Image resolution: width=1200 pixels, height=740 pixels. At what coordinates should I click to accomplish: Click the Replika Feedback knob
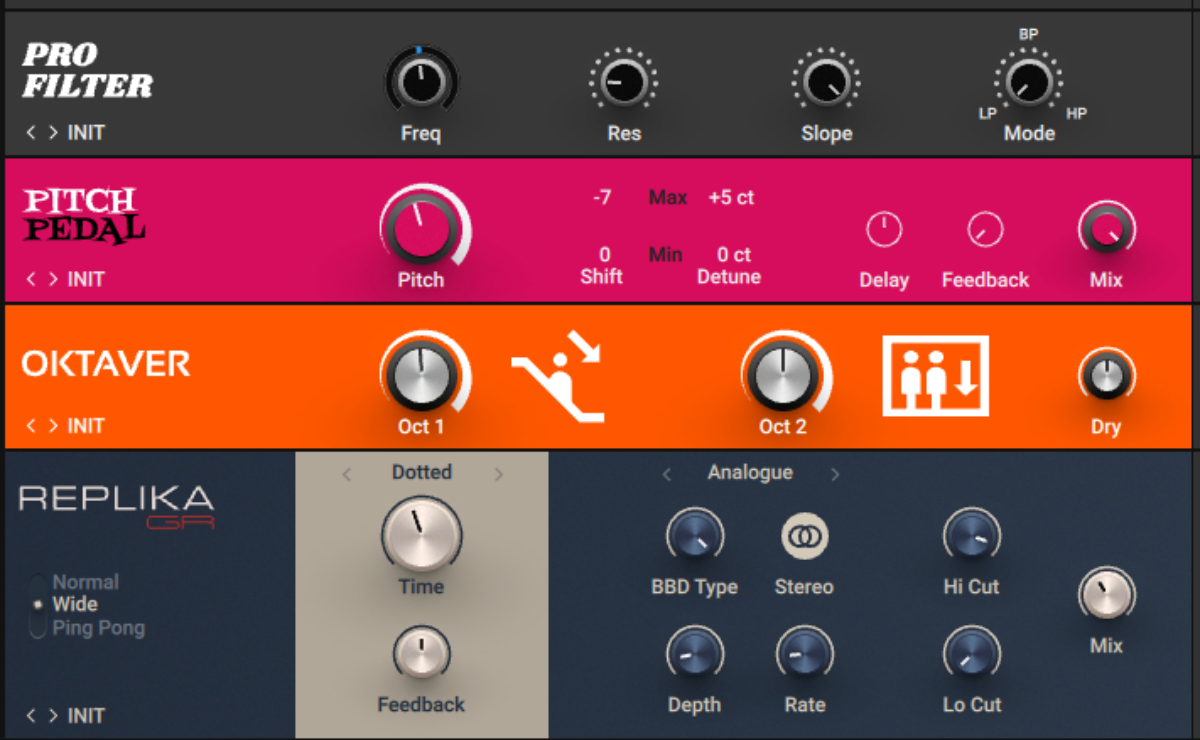421,655
